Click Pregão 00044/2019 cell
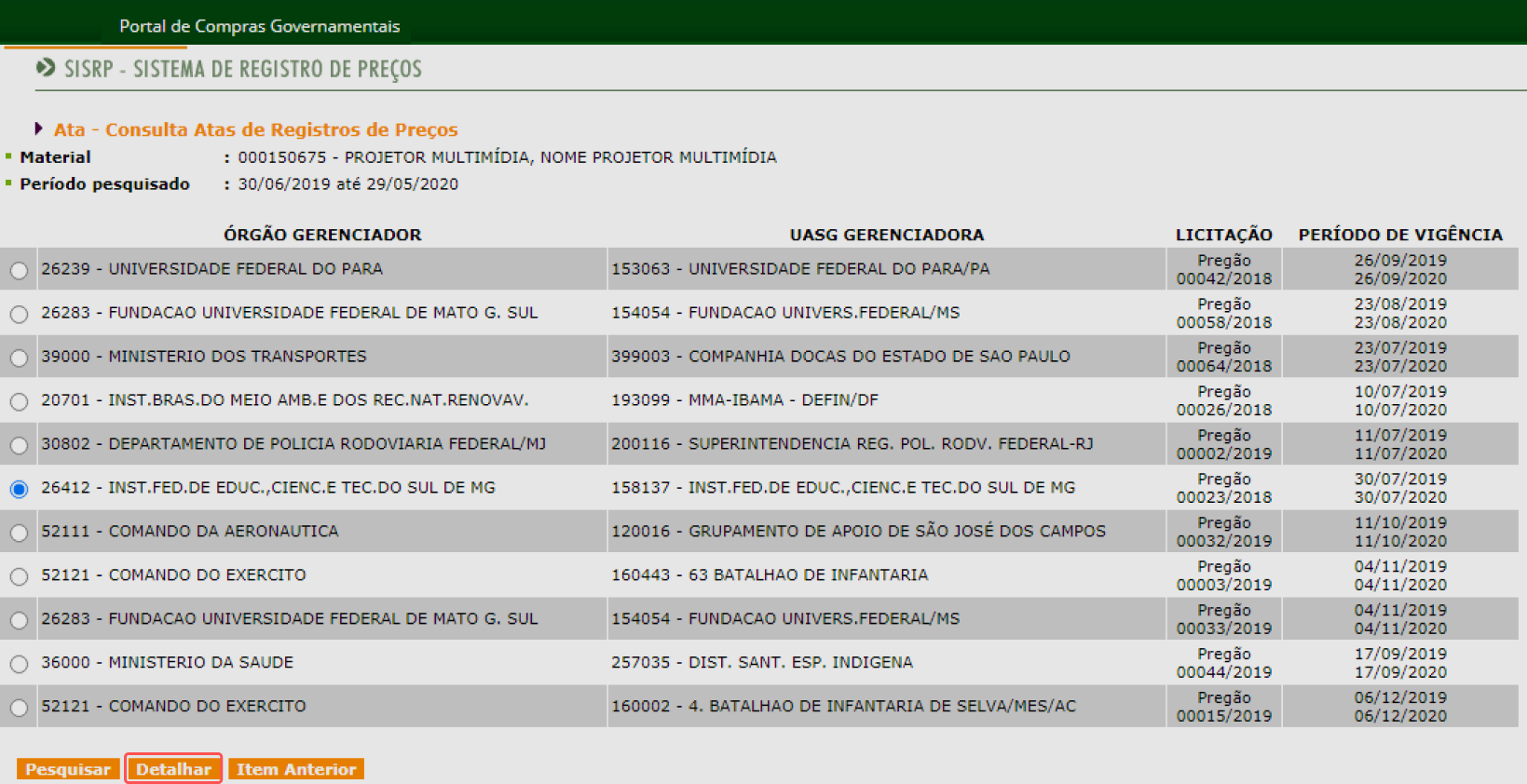The height and width of the screenshot is (784, 1527). 1224,663
